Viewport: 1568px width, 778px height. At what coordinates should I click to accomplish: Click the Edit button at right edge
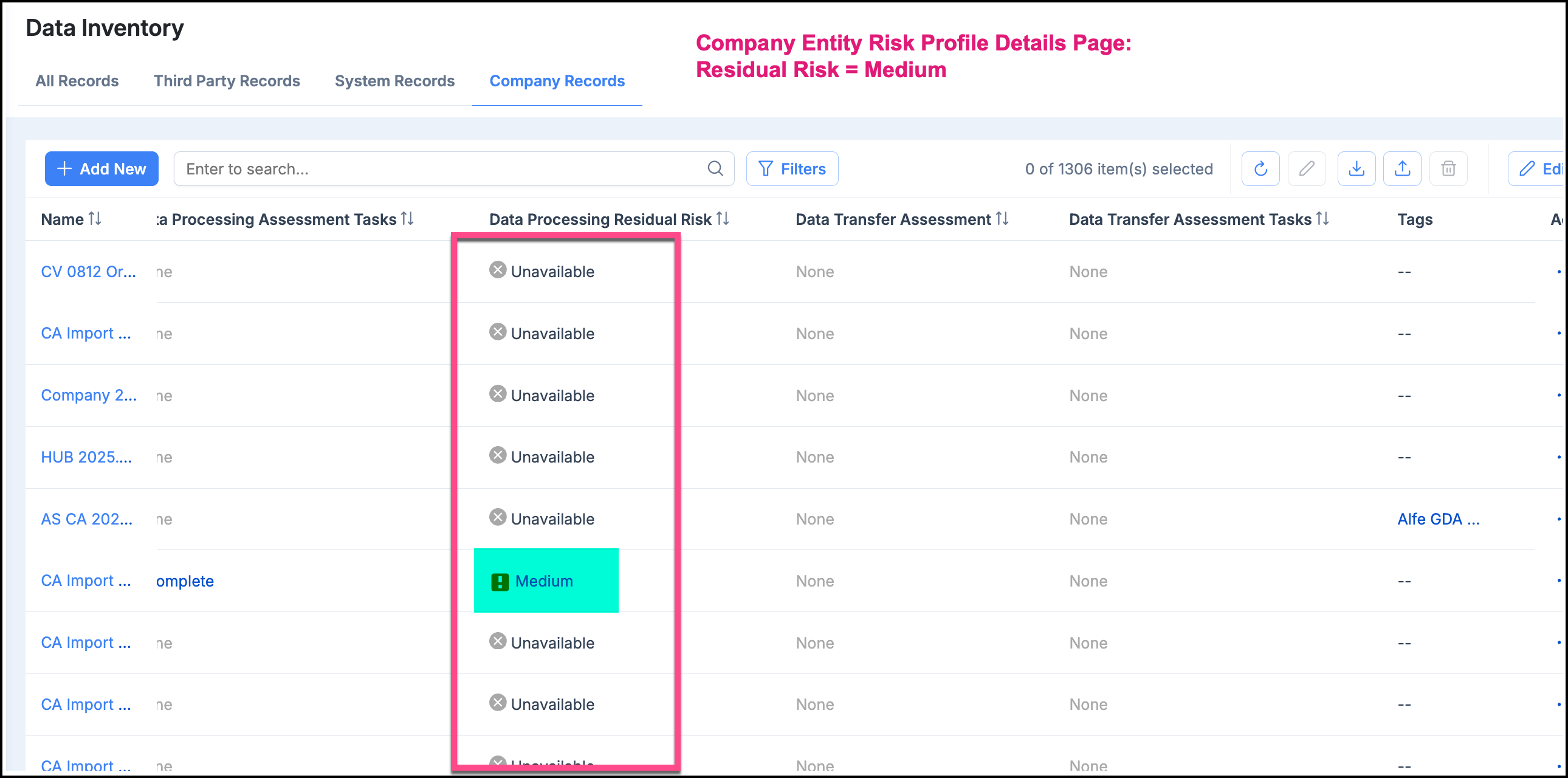pyautogui.click(x=1536, y=168)
